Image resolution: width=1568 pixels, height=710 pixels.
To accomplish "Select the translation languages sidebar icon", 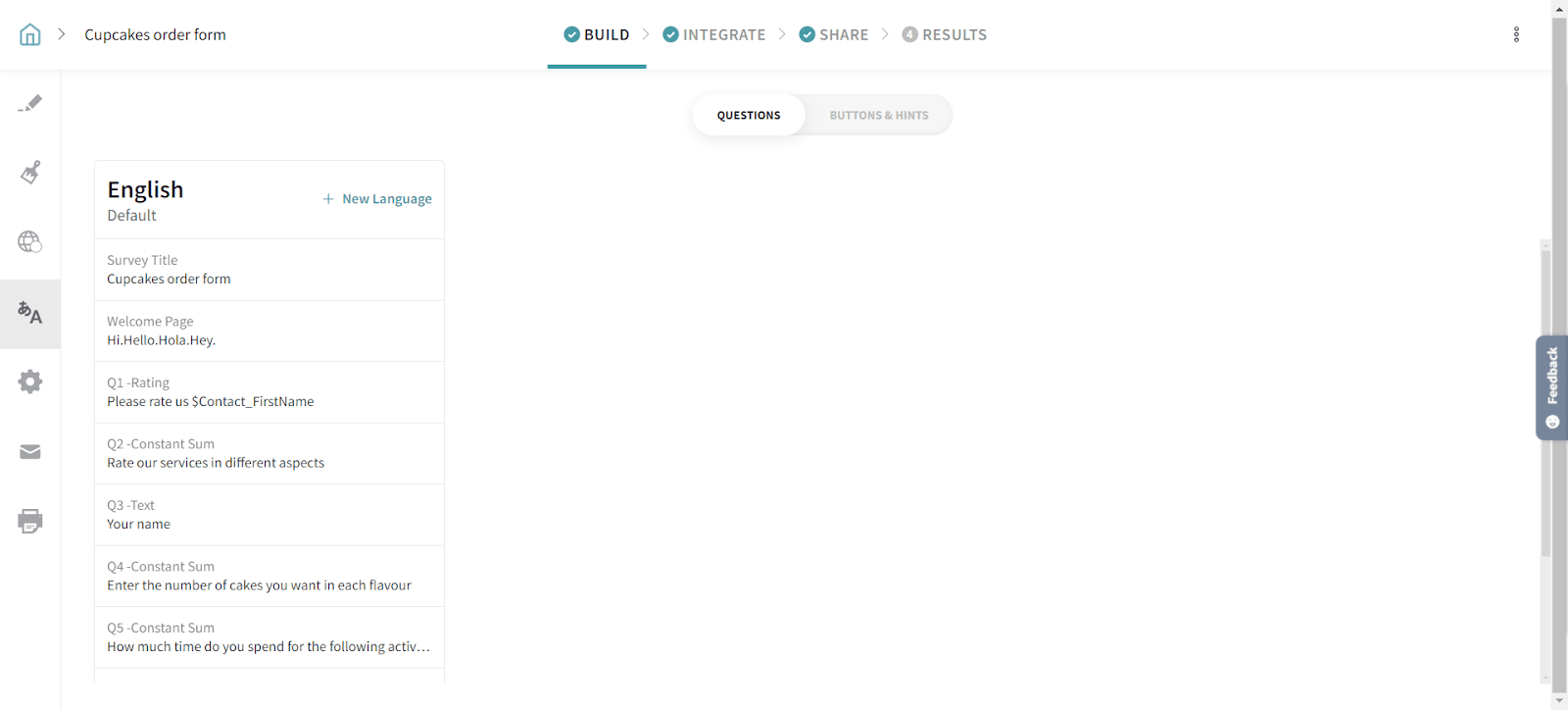I will (x=30, y=314).
